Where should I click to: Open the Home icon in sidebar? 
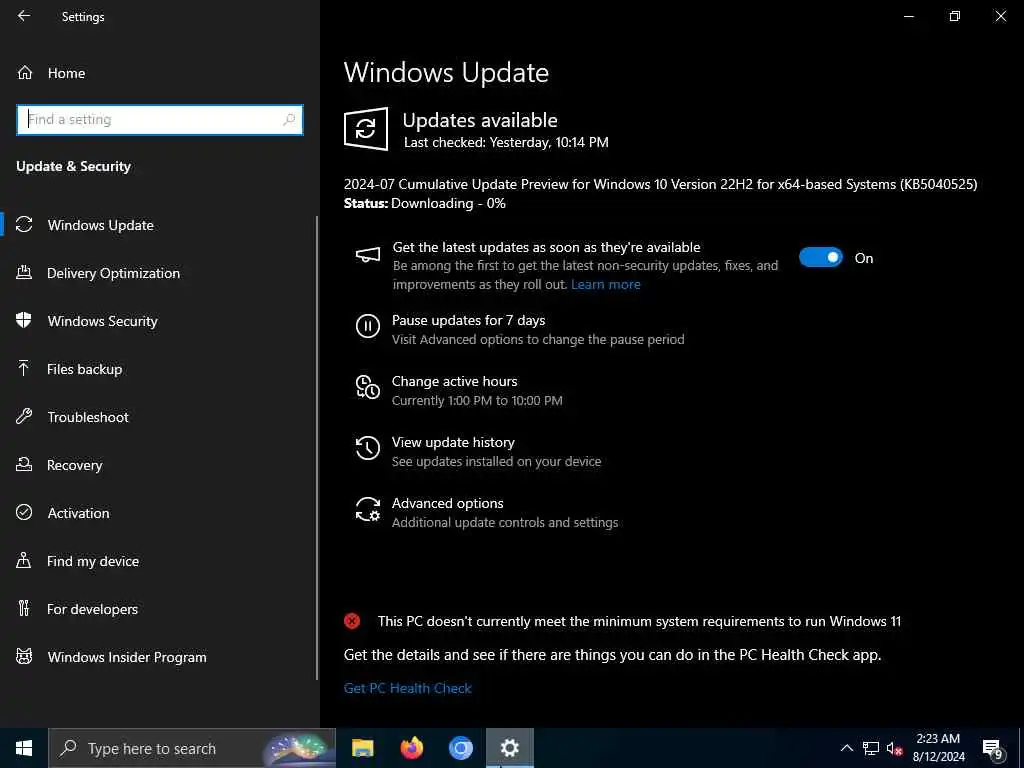[x=25, y=72]
